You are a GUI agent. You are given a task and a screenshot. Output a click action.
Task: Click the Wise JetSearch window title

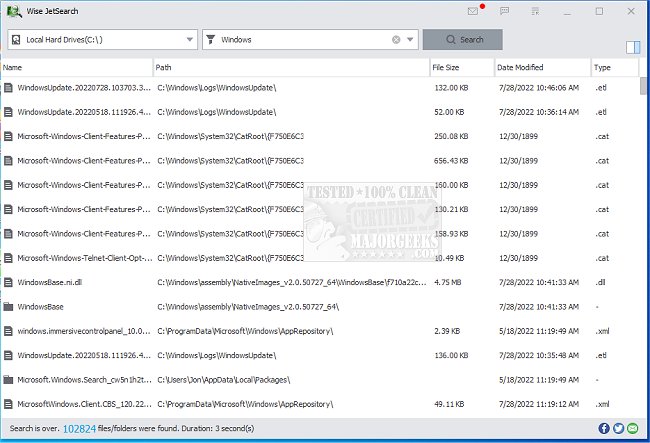click(52, 11)
